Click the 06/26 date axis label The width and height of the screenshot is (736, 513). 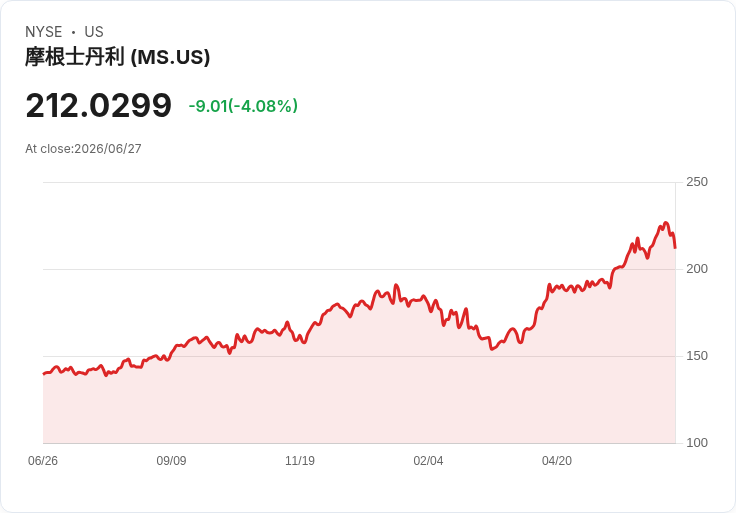[43, 461]
